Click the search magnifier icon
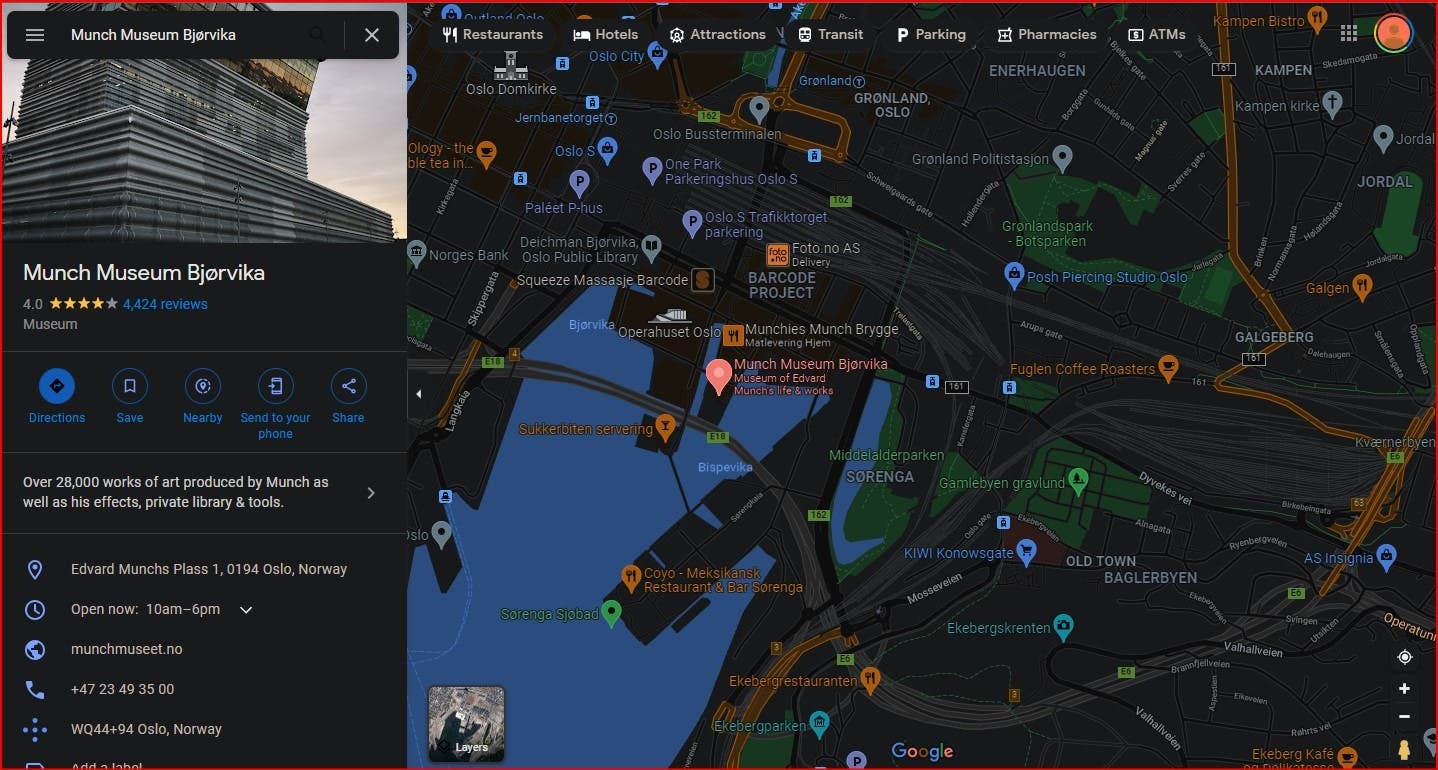This screenshot has width=1438, height=770. (318, 35)
